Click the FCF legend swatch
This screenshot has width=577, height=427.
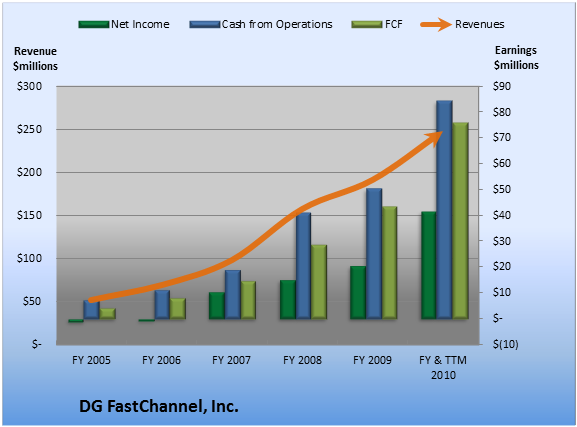[x=367, y=24]
